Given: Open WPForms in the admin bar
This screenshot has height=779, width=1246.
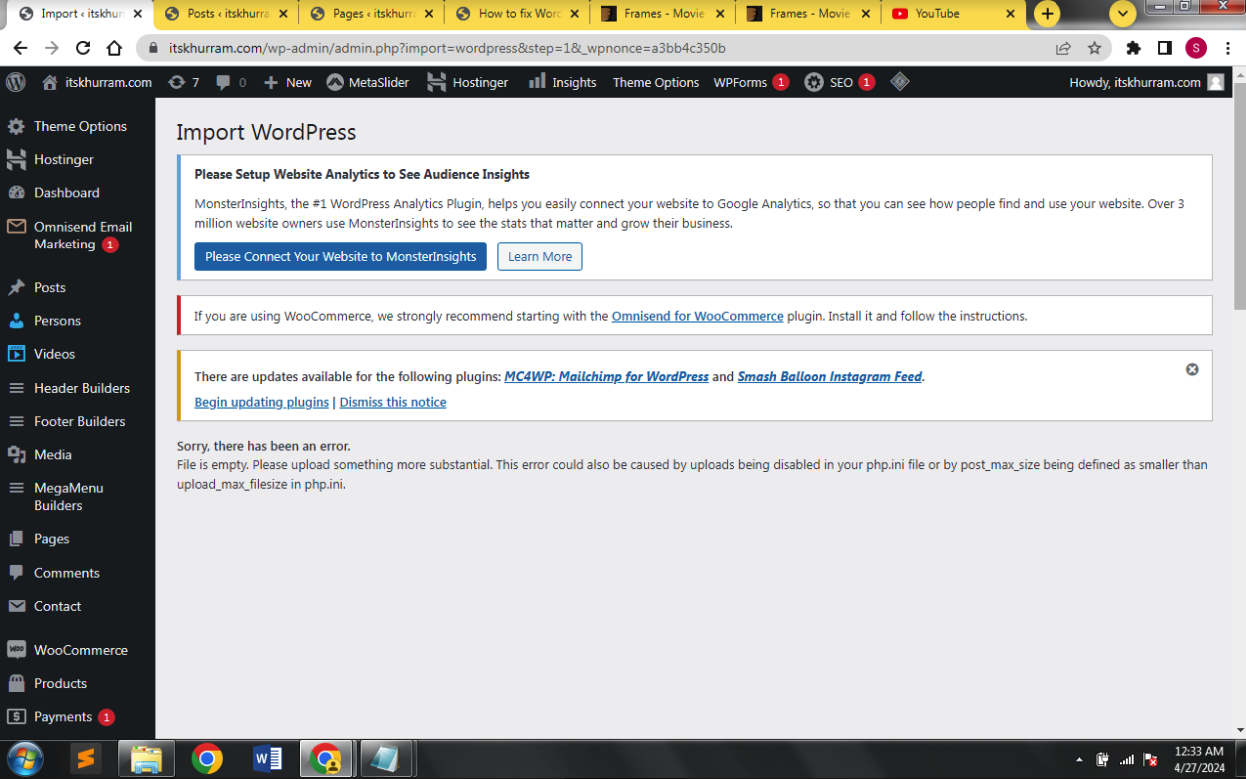Looking at the screenshot, I should pyautogui.click(x=751, y=82).
